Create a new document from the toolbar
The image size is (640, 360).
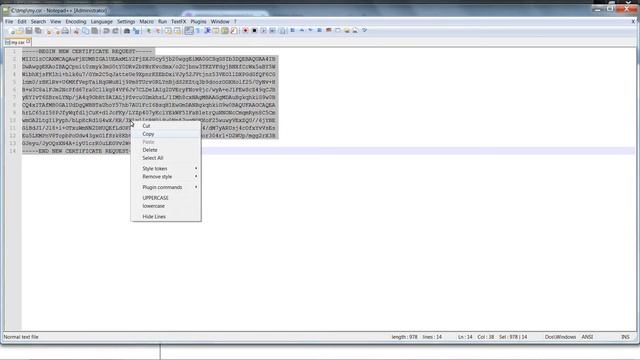11,31
